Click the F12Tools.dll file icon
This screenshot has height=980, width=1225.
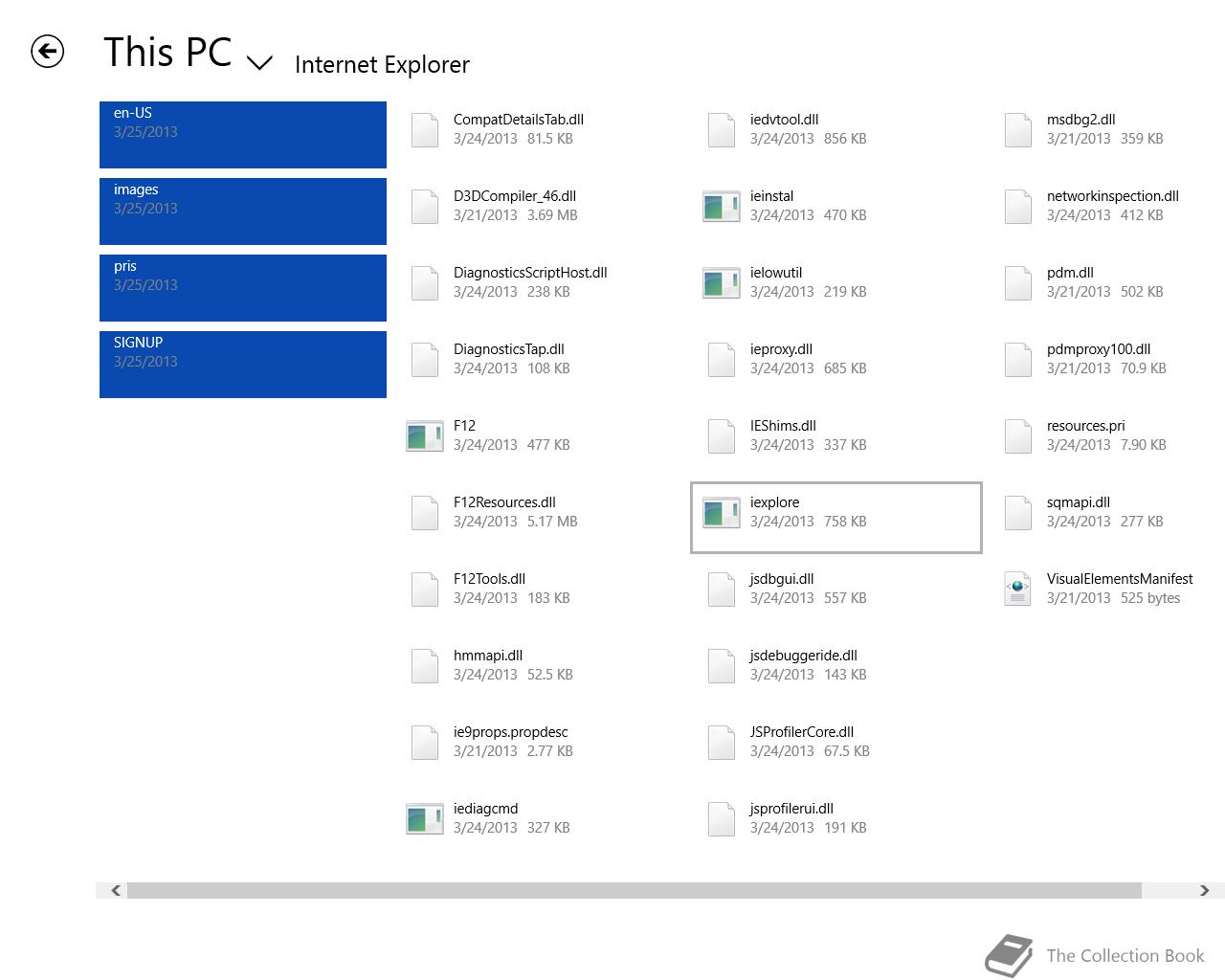tap(425, 590)
